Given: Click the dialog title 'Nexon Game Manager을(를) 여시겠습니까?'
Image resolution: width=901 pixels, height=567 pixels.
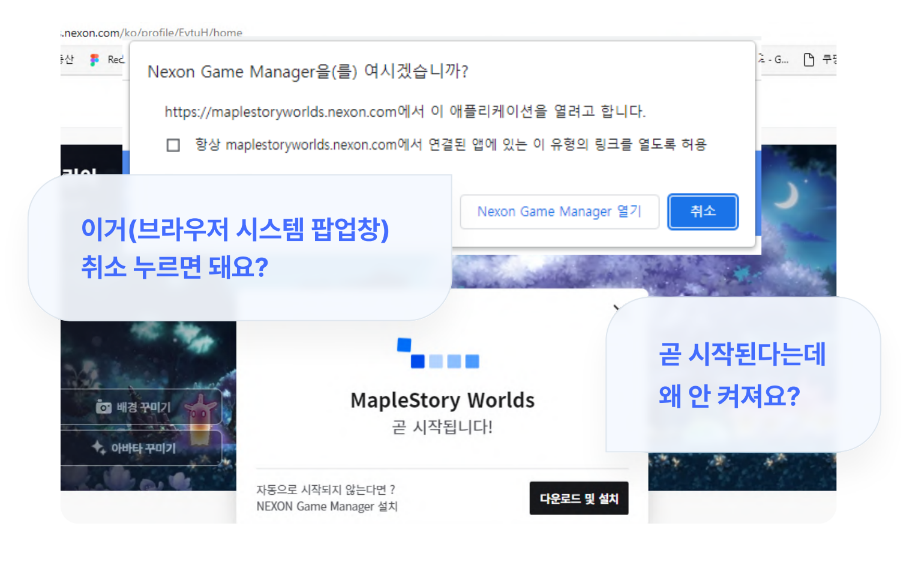Looking at the screenshot, I should [x=308, y=72].
